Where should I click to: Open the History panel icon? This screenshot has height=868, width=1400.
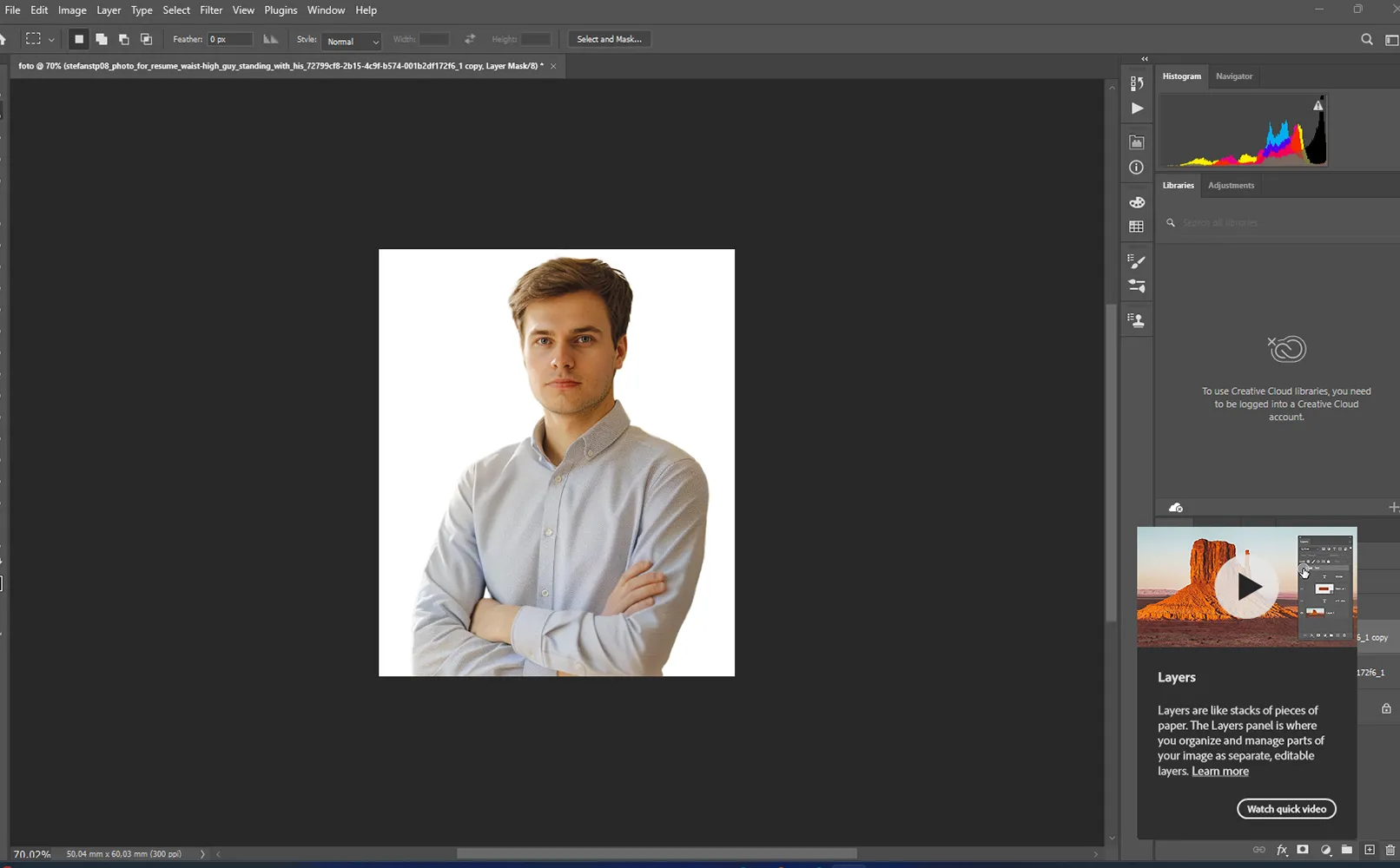(x=1136, y=83)
